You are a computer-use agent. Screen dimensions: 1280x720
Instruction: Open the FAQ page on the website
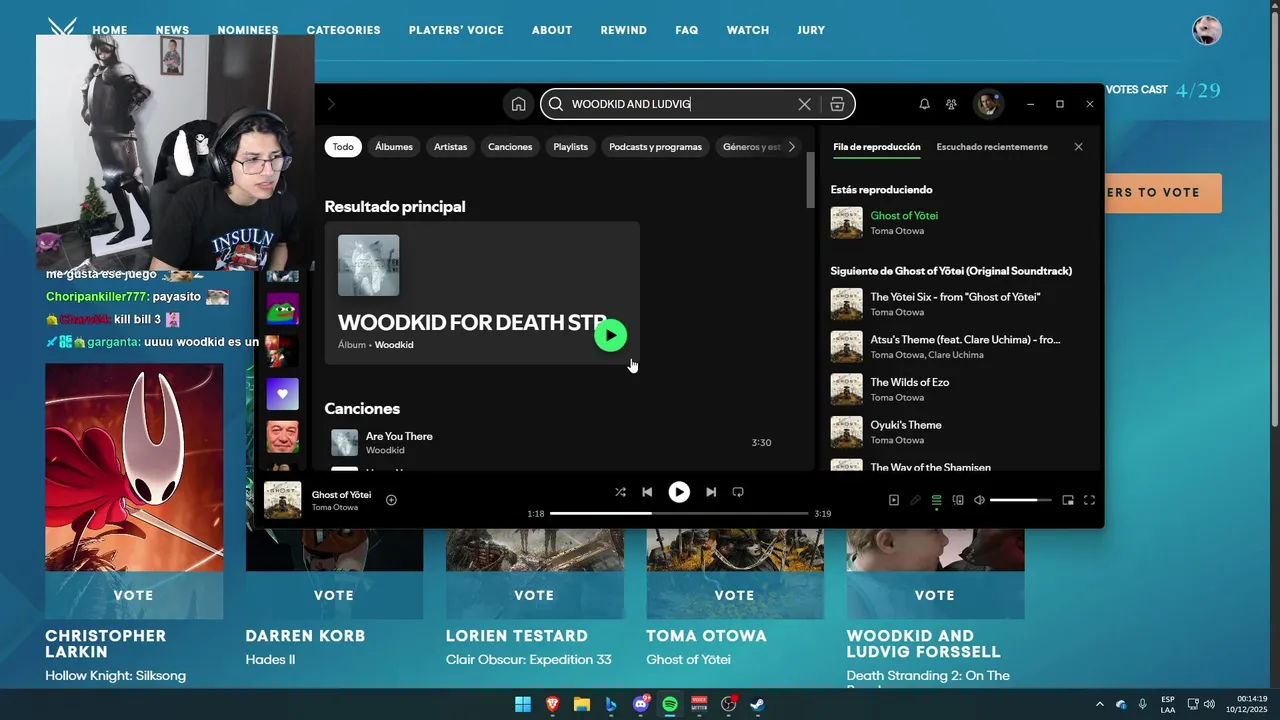687,30
